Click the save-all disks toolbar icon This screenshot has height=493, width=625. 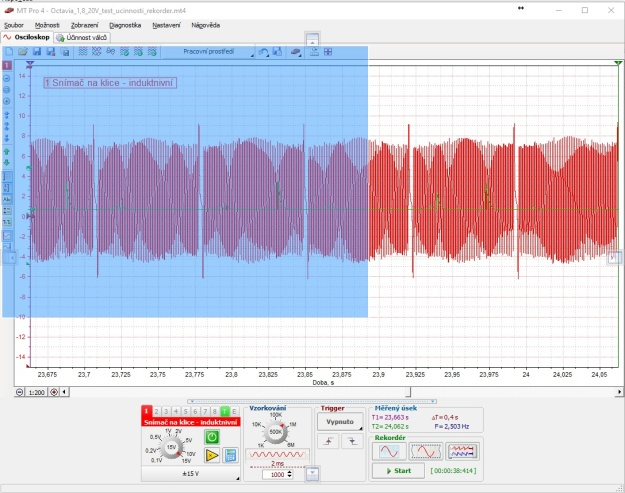point(65,52)
